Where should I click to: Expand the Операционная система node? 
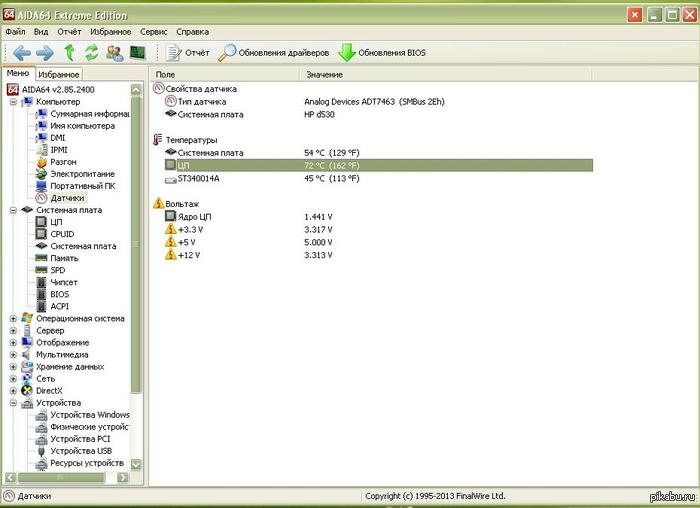[x=13, y=319]
